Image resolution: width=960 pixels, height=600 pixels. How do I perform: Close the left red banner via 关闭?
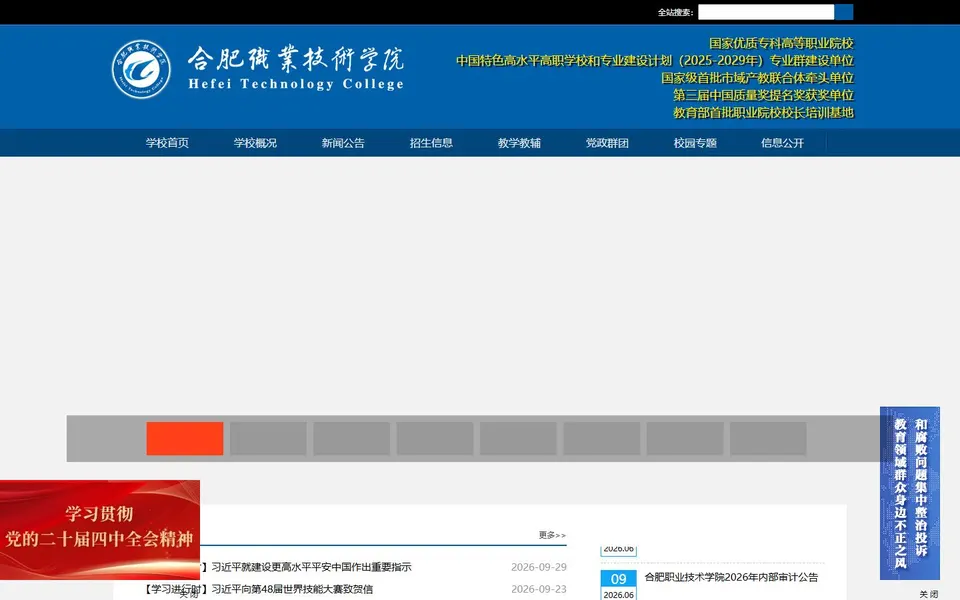tap(189, 594)
